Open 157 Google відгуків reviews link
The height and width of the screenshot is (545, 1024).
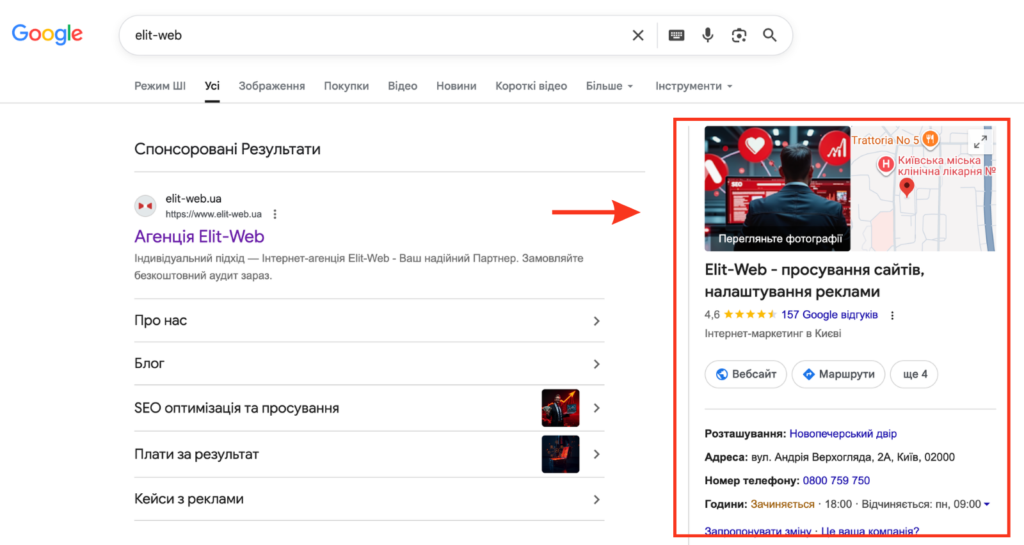[x=829, y=315]
